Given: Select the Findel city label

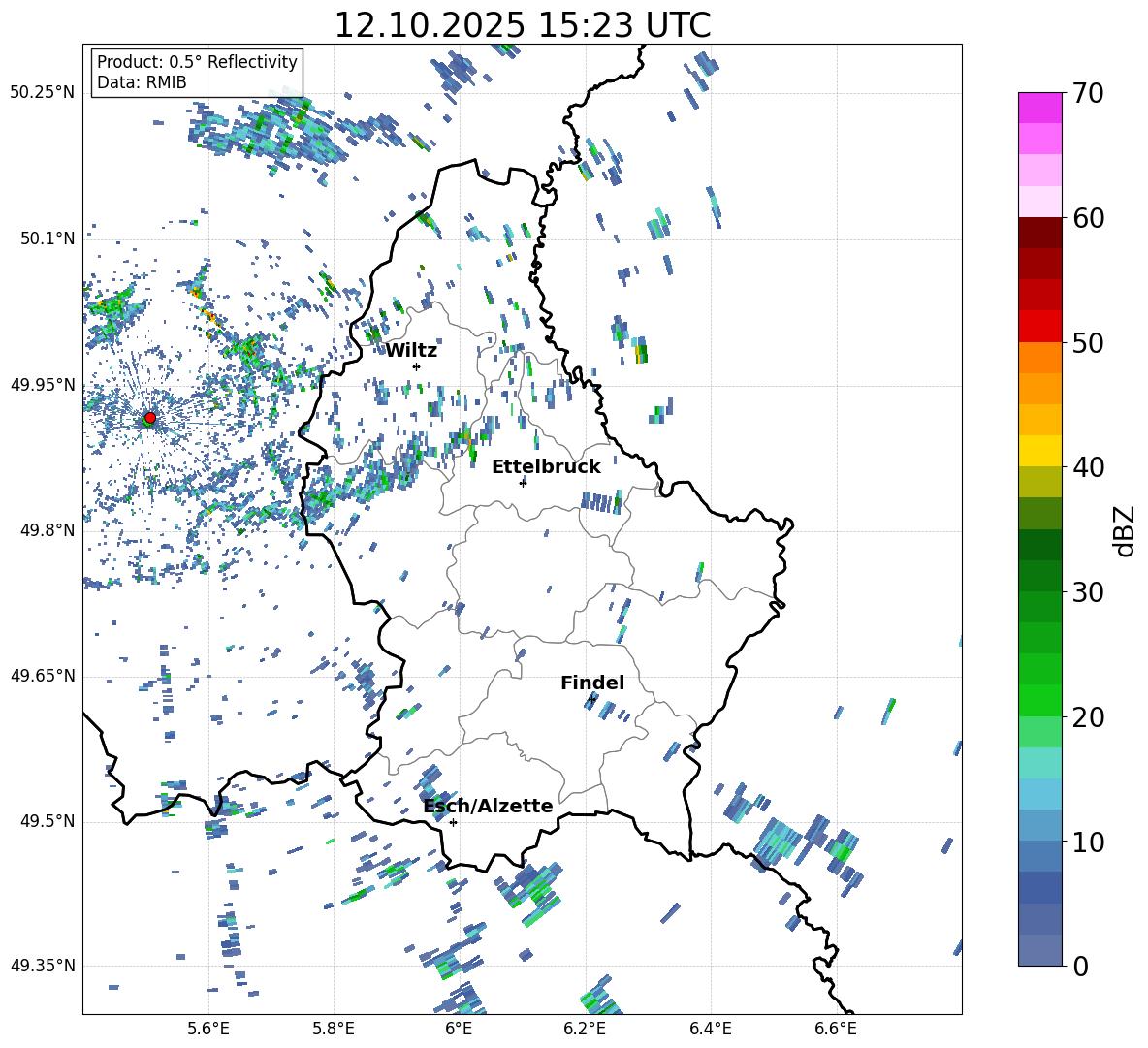Looking at the screenshot, I should point(592,683).
